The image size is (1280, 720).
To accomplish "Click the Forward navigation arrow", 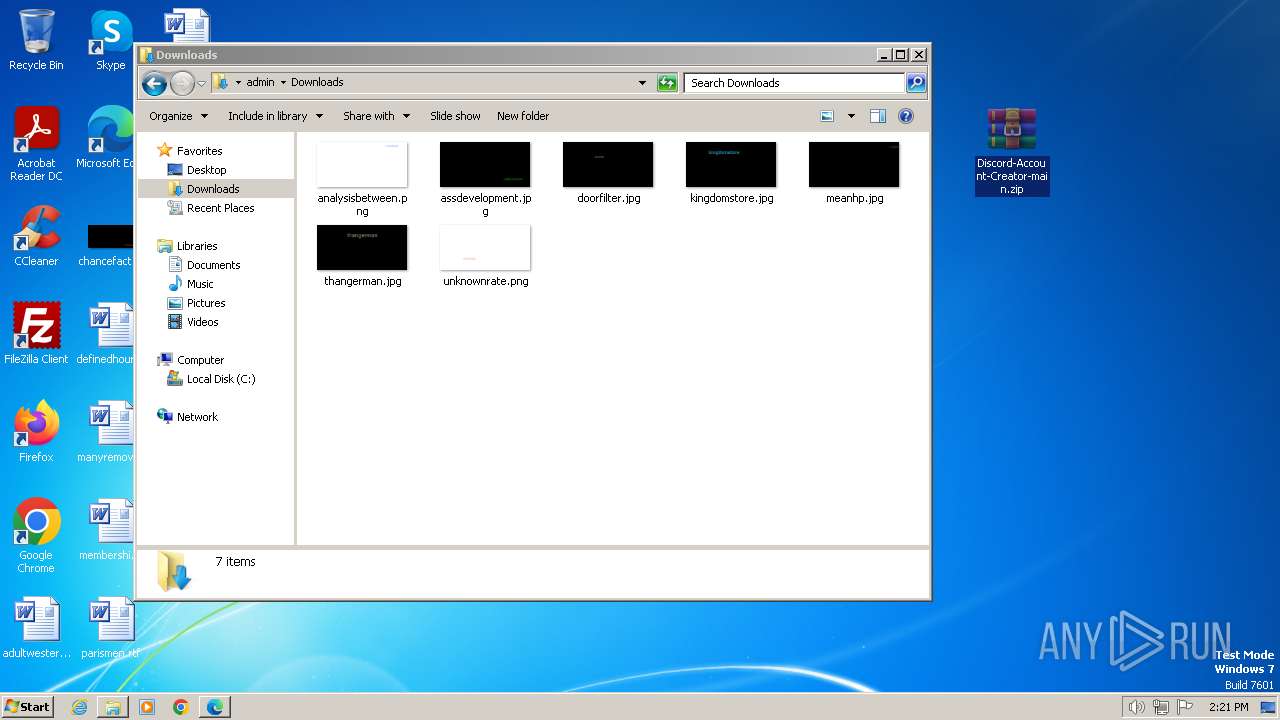I will (182, 83).
